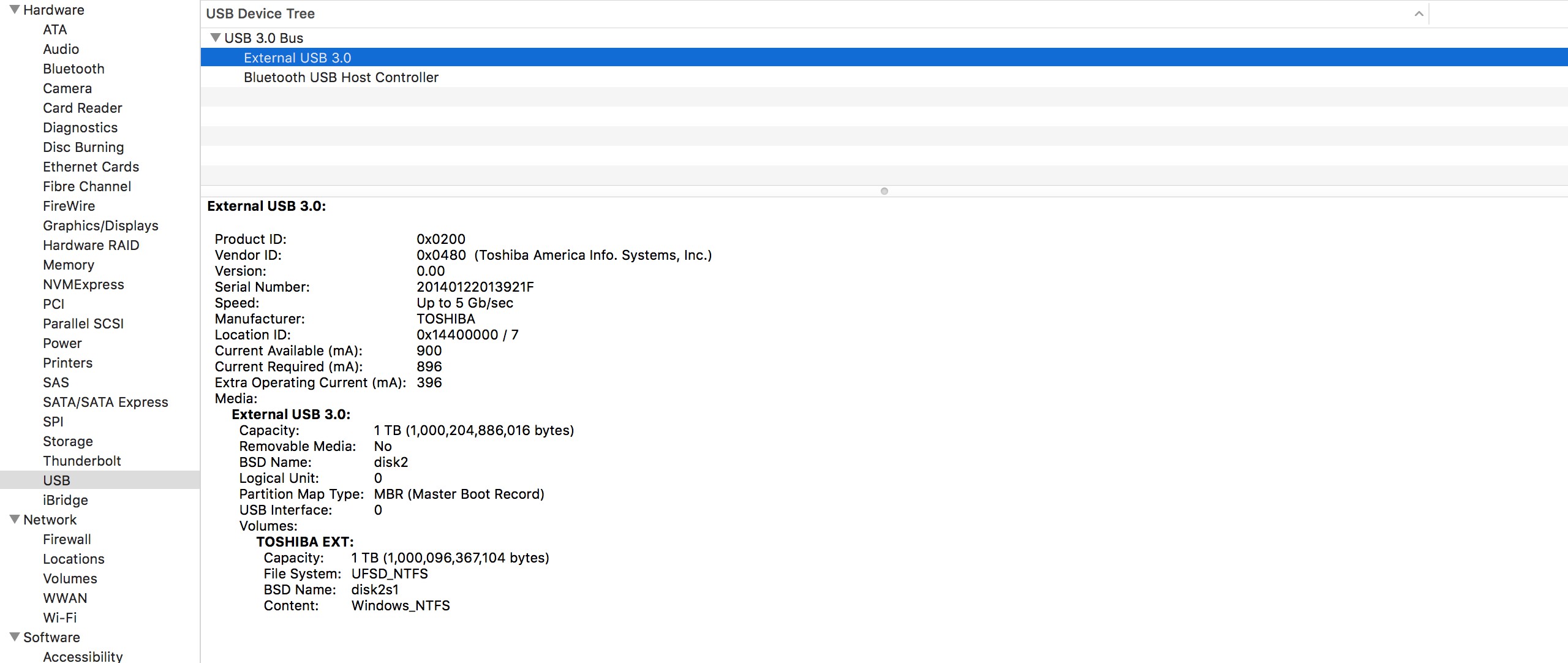This screenshot has width=1568, height=663.
Task: Click the Vendor ID value 0x0480 Toshiba
Action: pos(564,255)
